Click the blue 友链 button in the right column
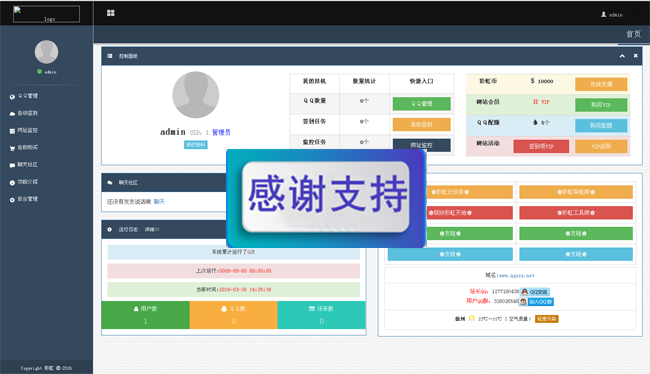 (576, 254)
